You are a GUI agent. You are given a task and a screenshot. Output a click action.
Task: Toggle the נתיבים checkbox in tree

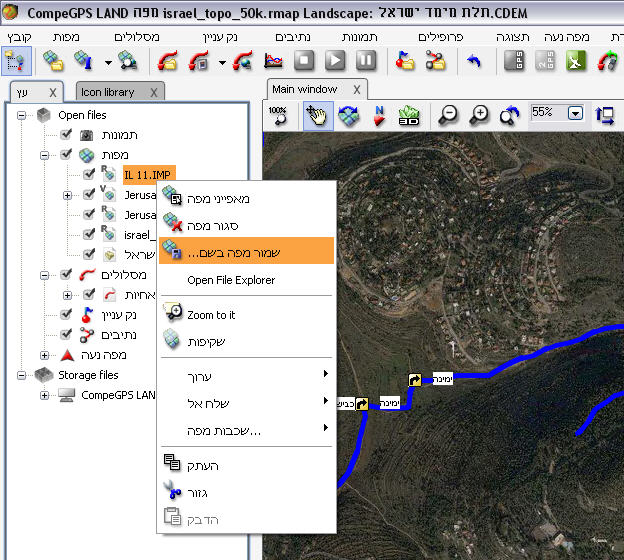[66, 335]
